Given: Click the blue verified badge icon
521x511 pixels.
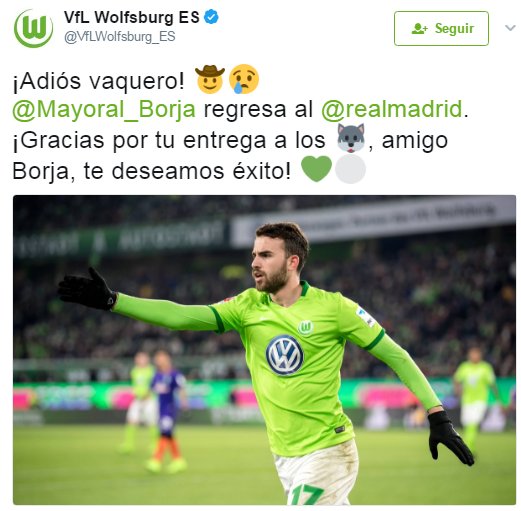Looking at the screenshot, I should click(211, 17).
